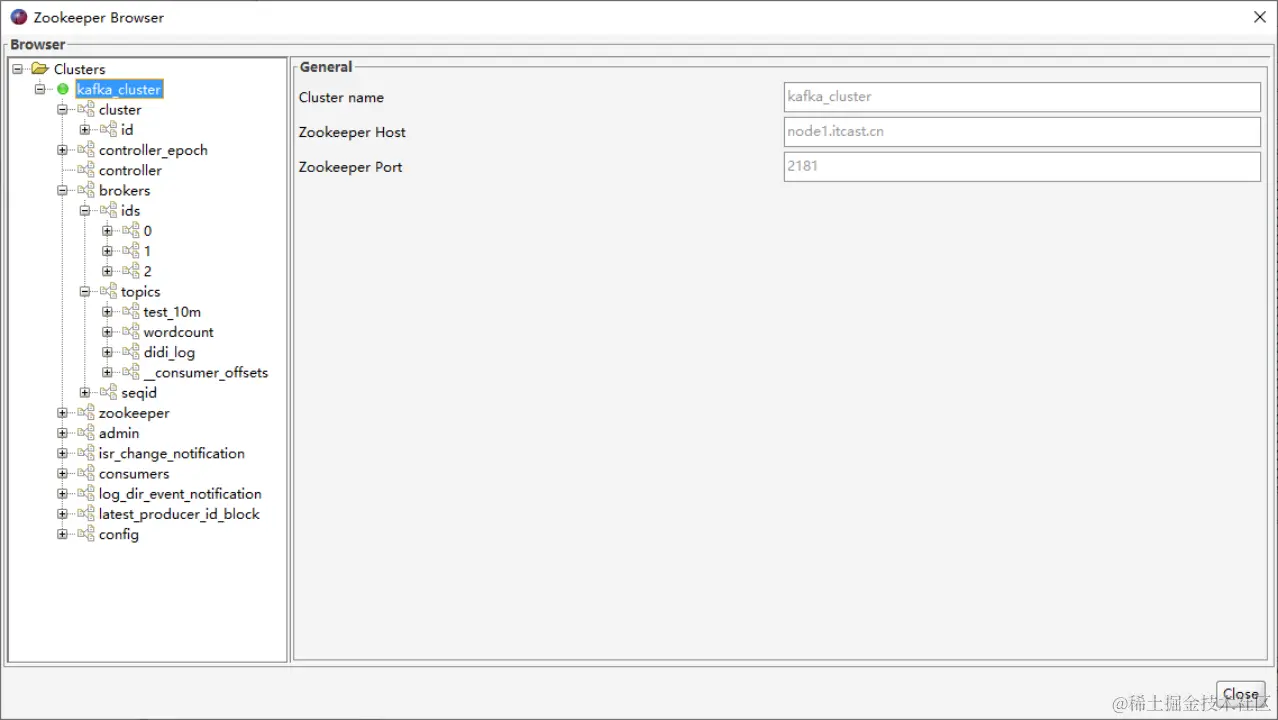
Task: Click the node icon beside config
Action: click(86, 534)
